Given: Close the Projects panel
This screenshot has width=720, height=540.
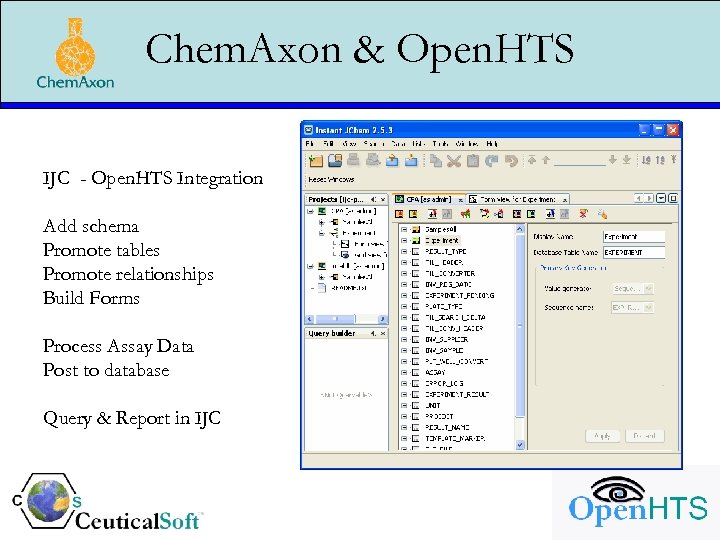Looking at the screenshot, I should 383,199.
